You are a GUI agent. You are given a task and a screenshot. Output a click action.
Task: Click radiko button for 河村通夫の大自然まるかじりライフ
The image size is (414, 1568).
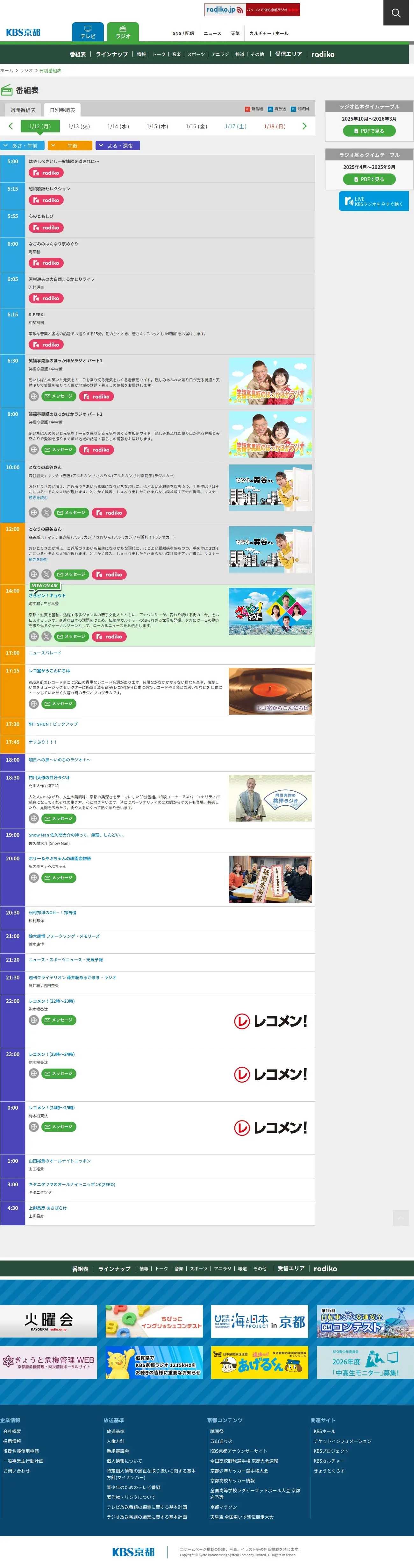(46, 298)
